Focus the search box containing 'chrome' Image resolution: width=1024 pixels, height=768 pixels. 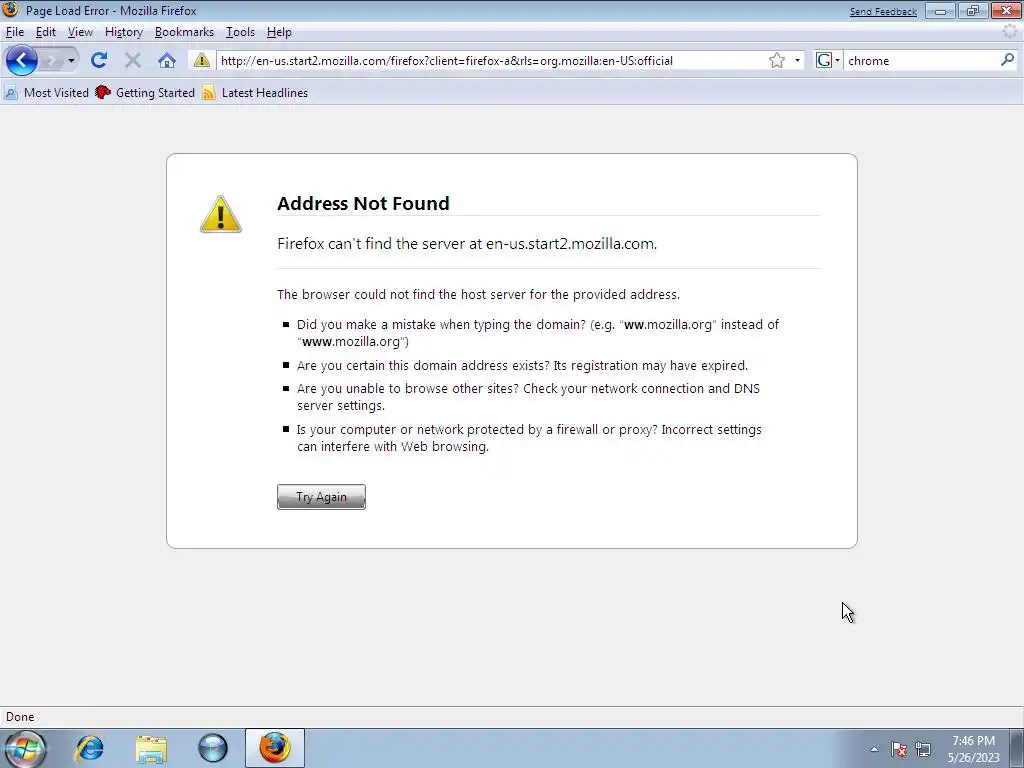click(921, 61)
